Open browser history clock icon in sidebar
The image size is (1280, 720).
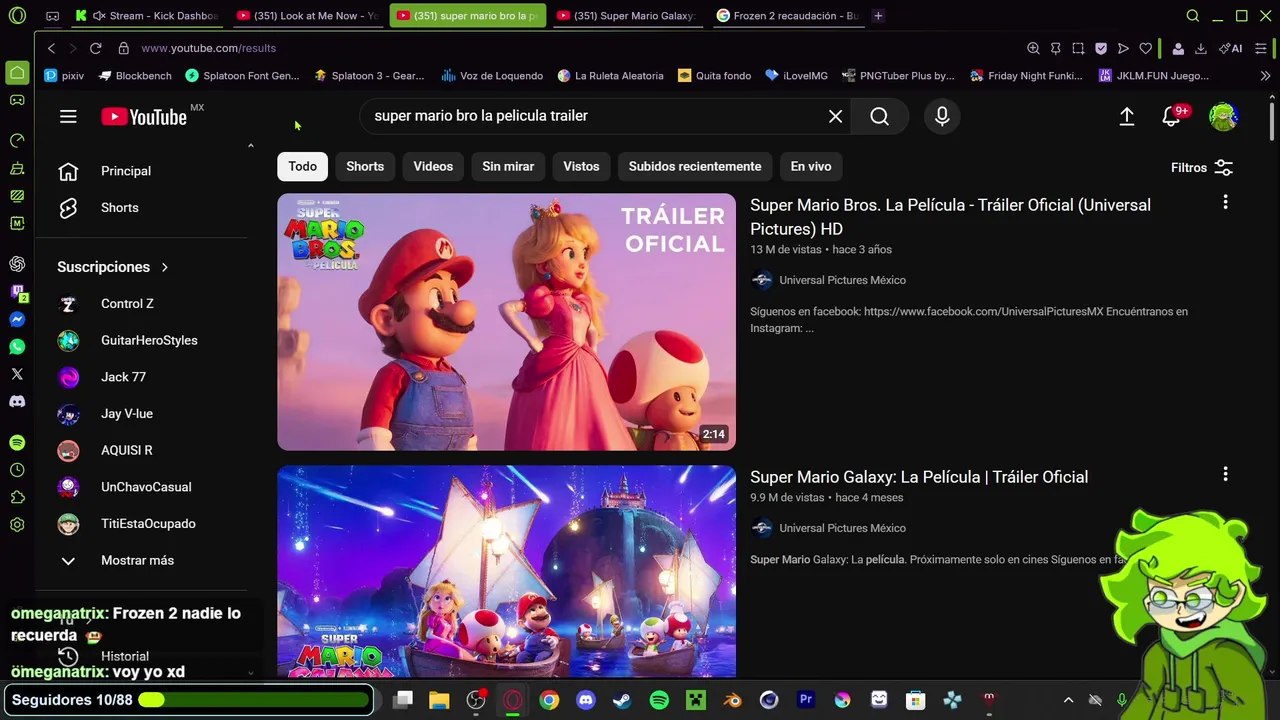pos(17,470)
